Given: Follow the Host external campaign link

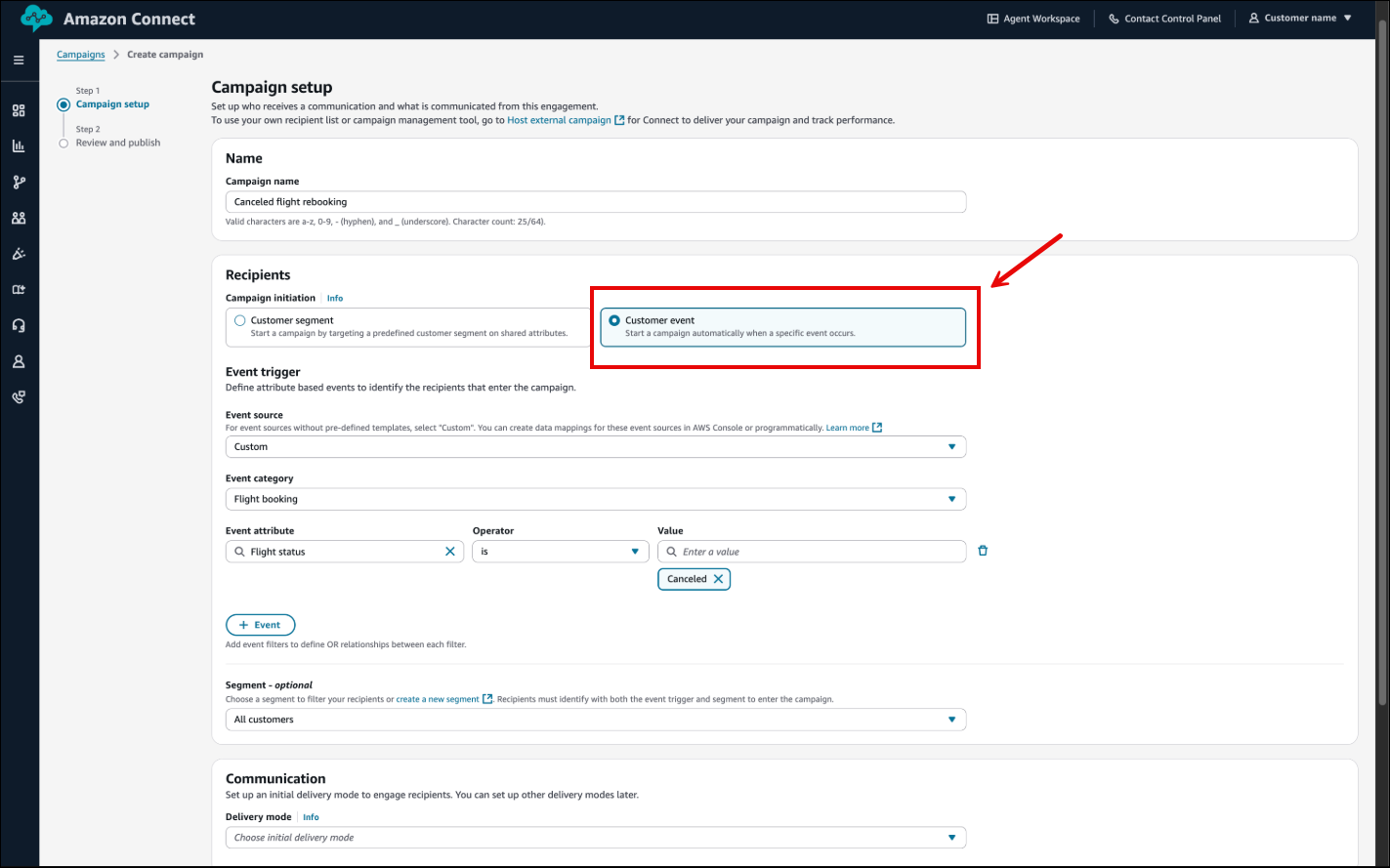Looking at the screenshot, I should 560,120.
